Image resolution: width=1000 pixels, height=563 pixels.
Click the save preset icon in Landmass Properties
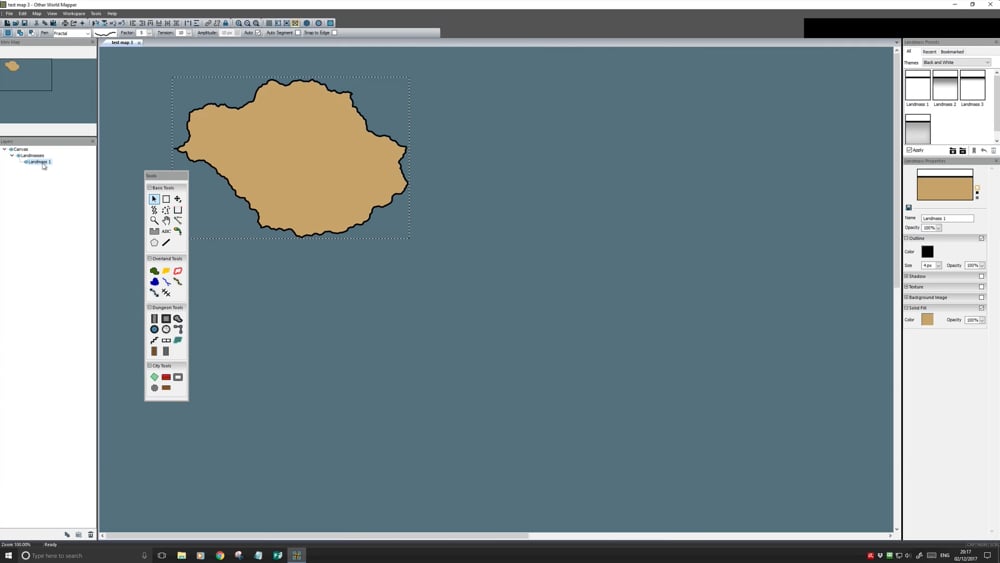pos(909,207)
